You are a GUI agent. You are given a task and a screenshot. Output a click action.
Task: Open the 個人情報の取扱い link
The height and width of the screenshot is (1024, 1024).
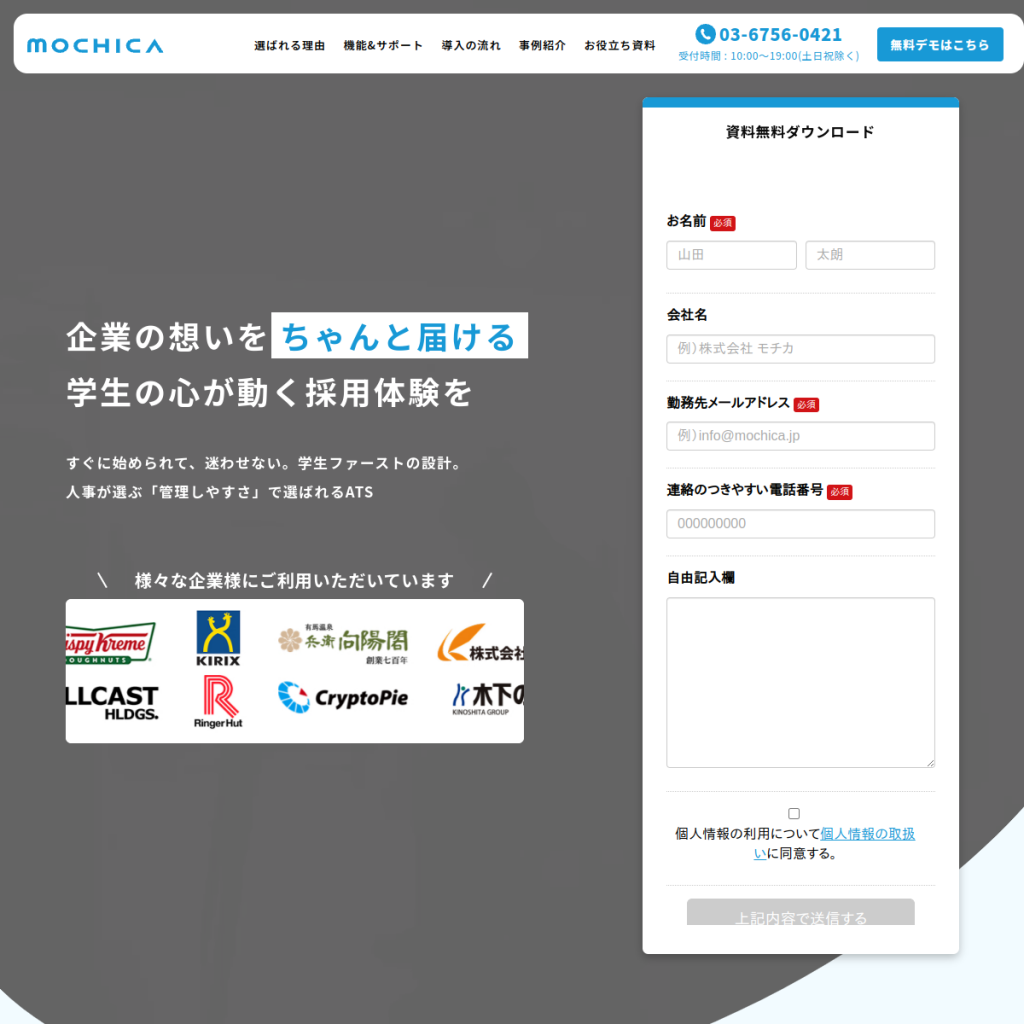(x=867, y=834)
